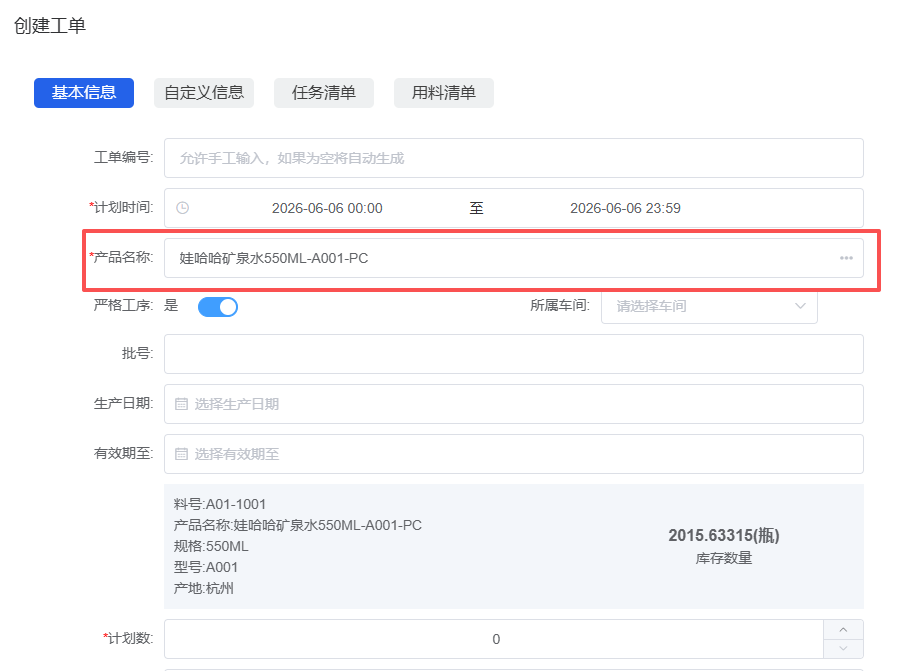Click the 库存数量 label
This screenshot has width=902, height=671.
[724, 558]
